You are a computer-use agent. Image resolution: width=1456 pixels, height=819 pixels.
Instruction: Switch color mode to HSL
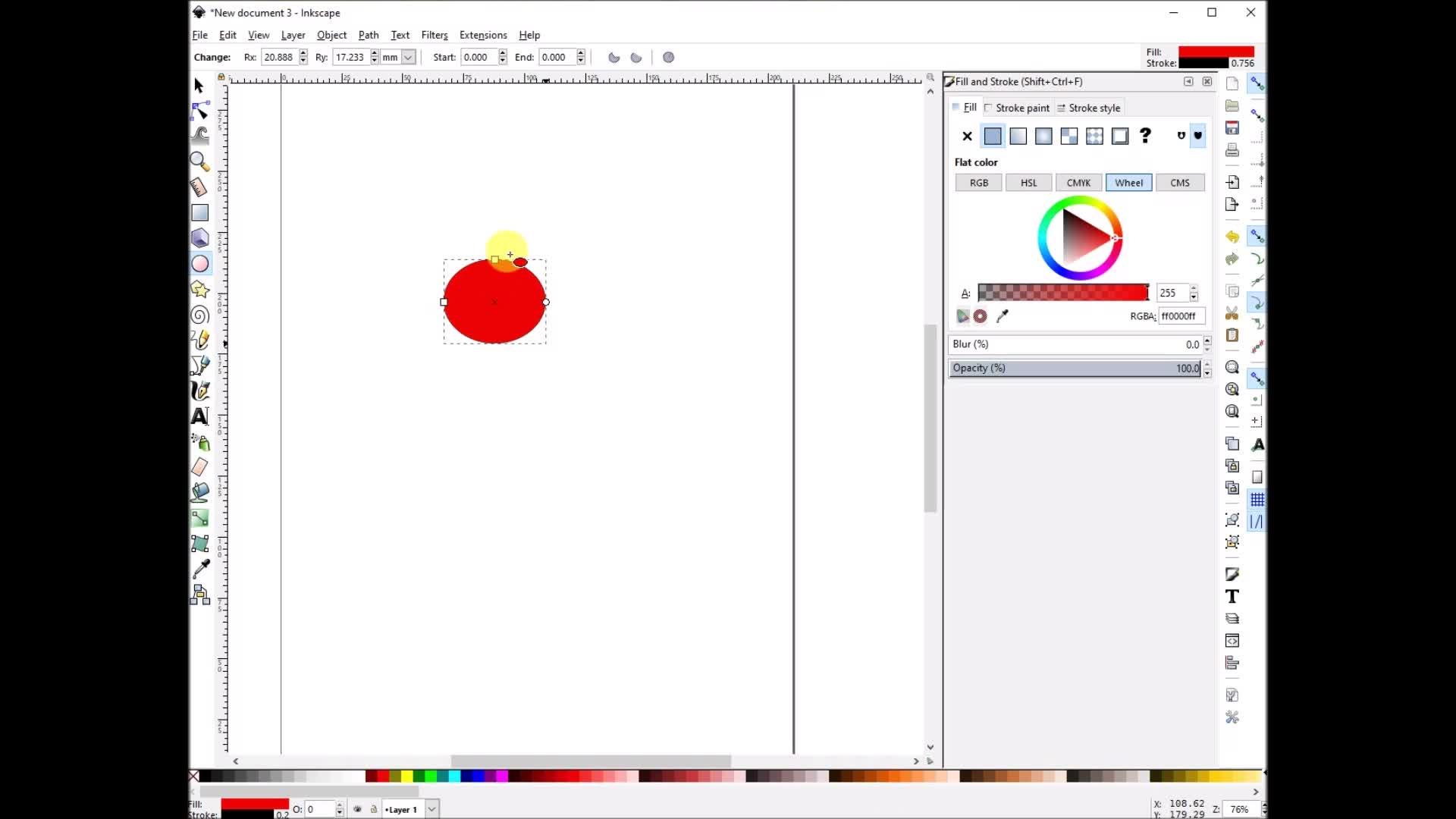pyautogui.click(x=1028, y=183)
